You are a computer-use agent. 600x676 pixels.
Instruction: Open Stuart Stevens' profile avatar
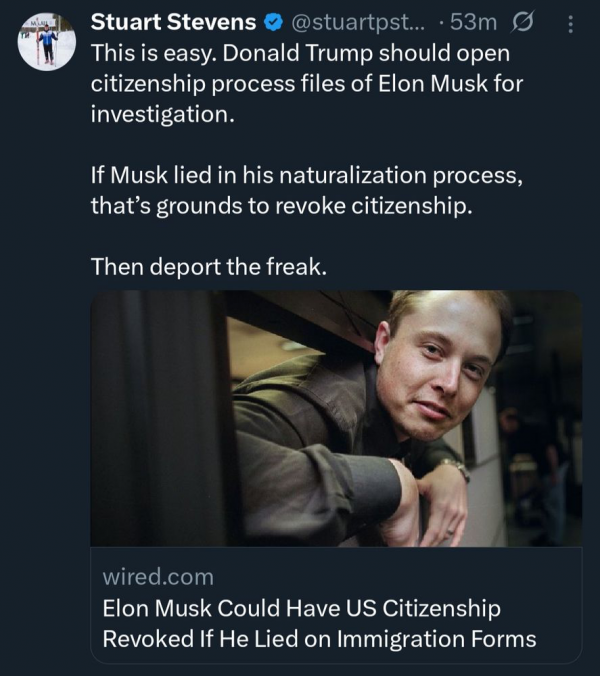click(47, 42)
